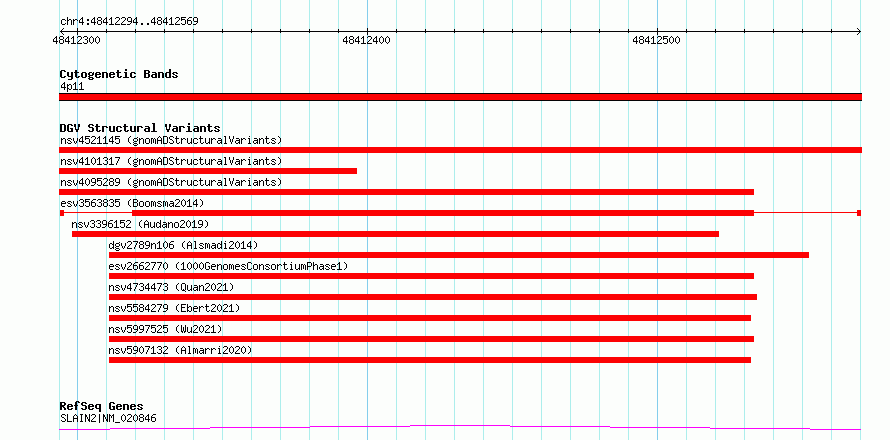Viewport: 890px width, 440px height.
Task: Open variant label nsv3396152 (Audano2019)
Action: point(140,224)
